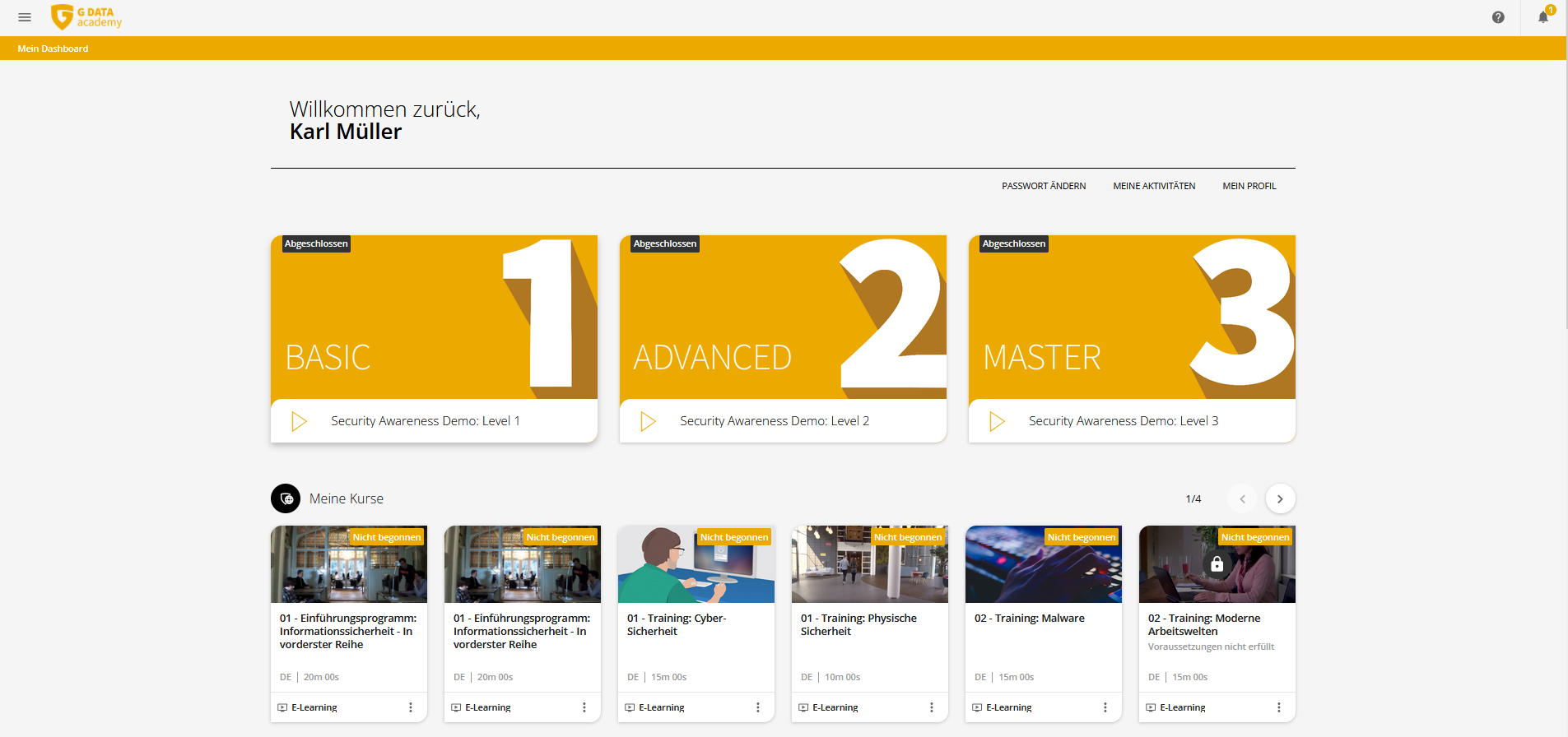Click the Meine Kurse section icon

(x=286, y=498)
